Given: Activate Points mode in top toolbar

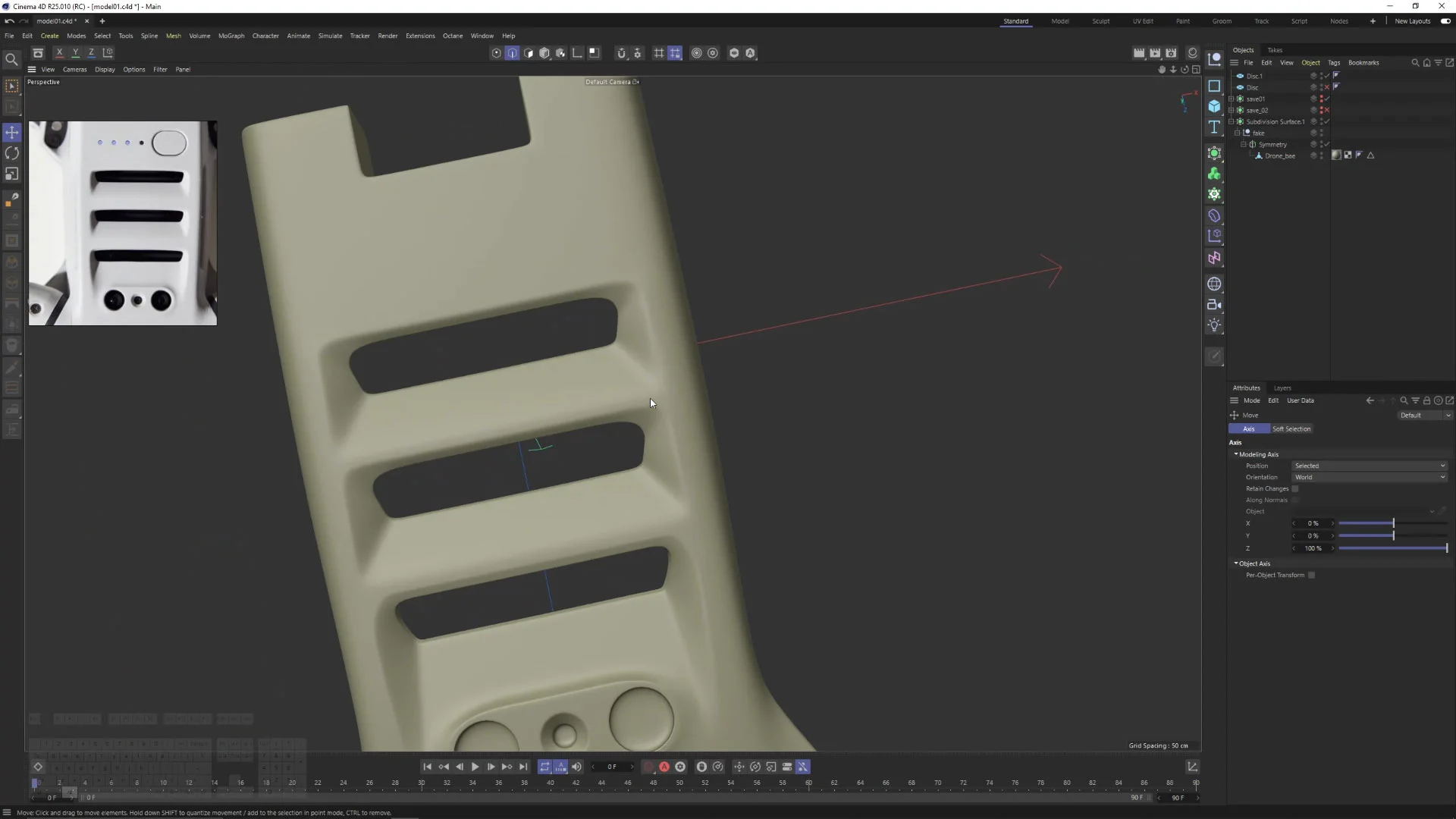Looking at the screenshot, I should click(x=497, y=53).
